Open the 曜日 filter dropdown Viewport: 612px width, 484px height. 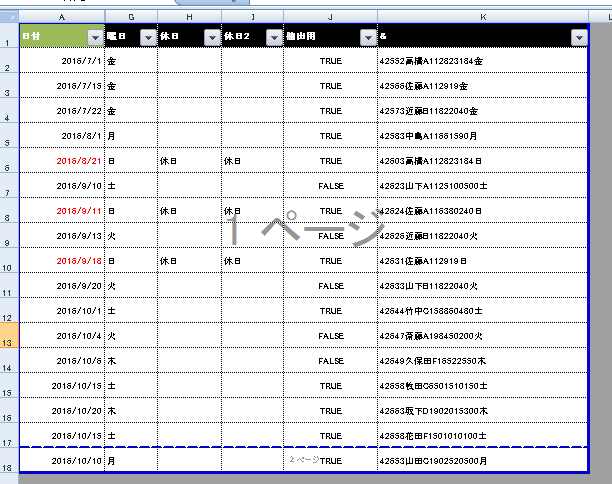(x=148, y=38)
